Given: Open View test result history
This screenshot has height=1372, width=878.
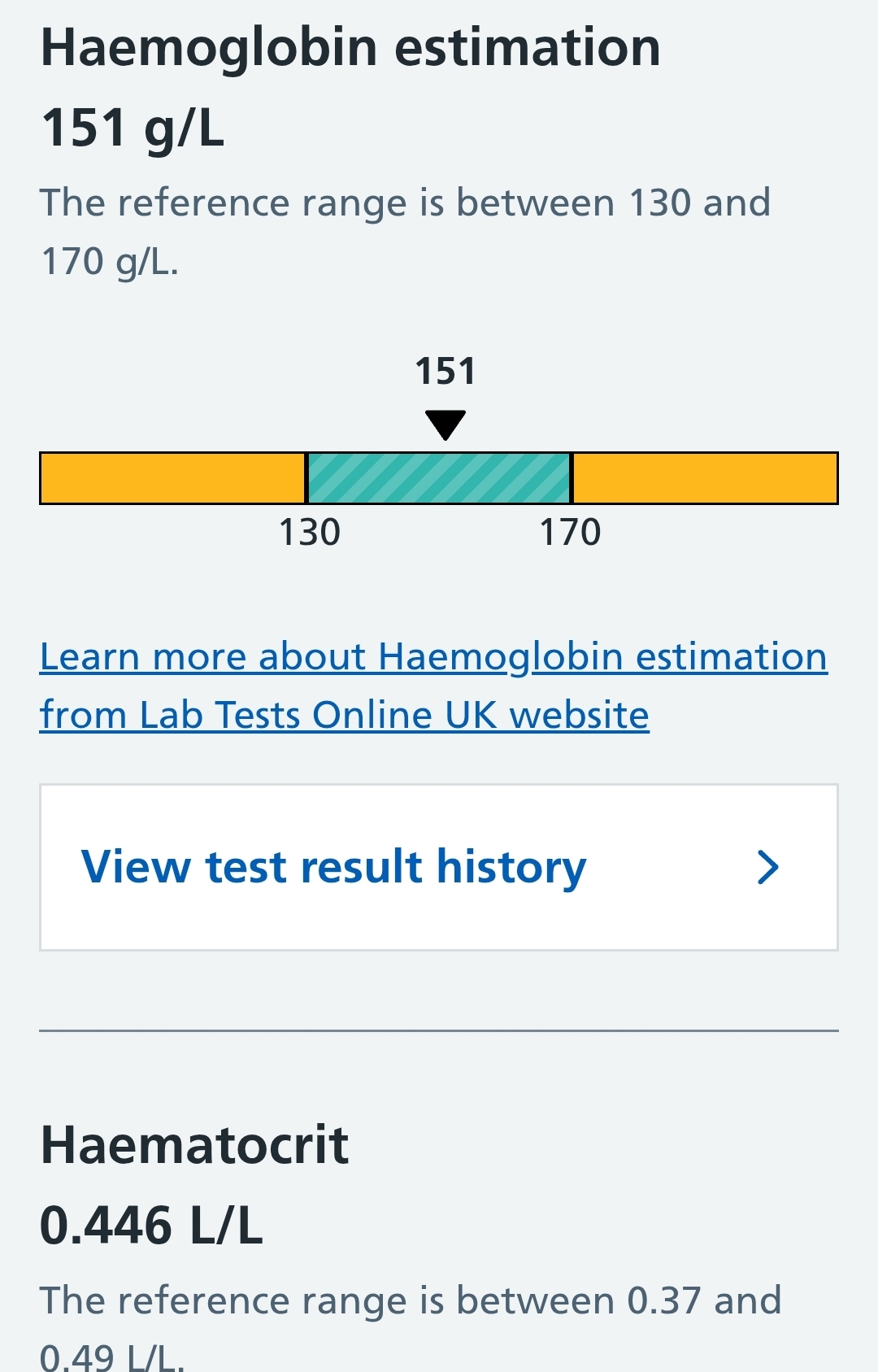Looking at the screenshot, I should coord(439,867).
